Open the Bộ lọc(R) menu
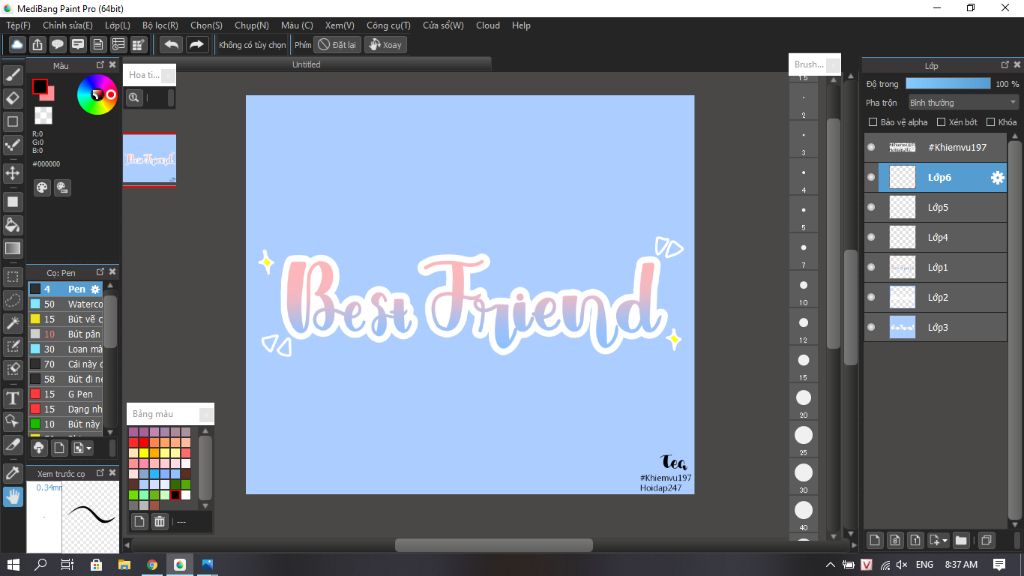 [x=160, y=25]
